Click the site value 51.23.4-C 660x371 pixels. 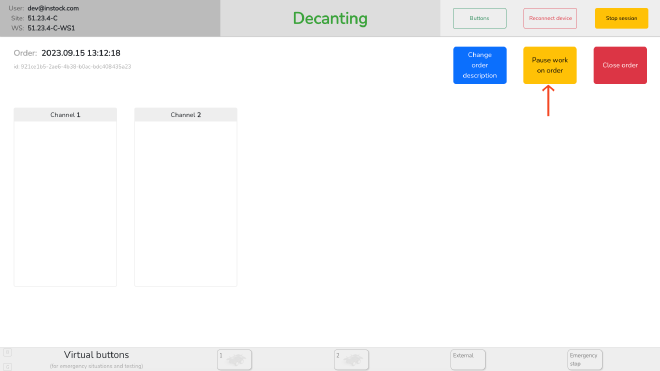(x=43, y=18)
